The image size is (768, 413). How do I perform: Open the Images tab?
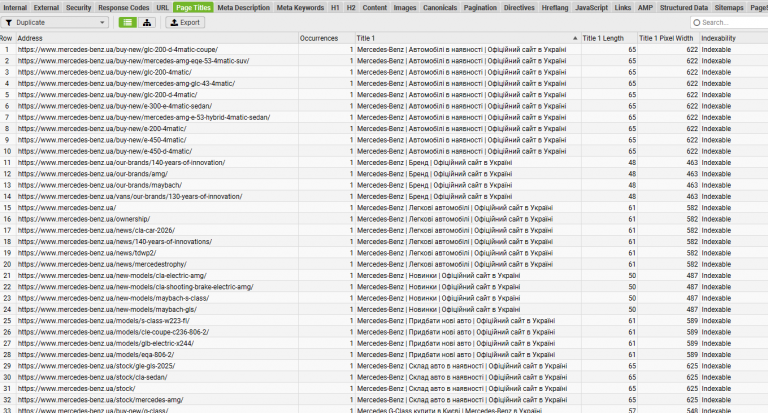[405, 8]
